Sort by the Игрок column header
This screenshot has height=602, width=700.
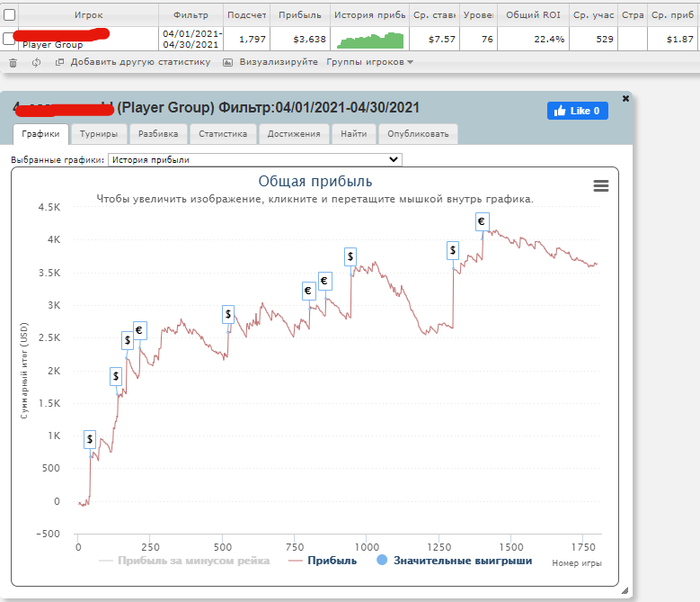[x=88, y=15]
